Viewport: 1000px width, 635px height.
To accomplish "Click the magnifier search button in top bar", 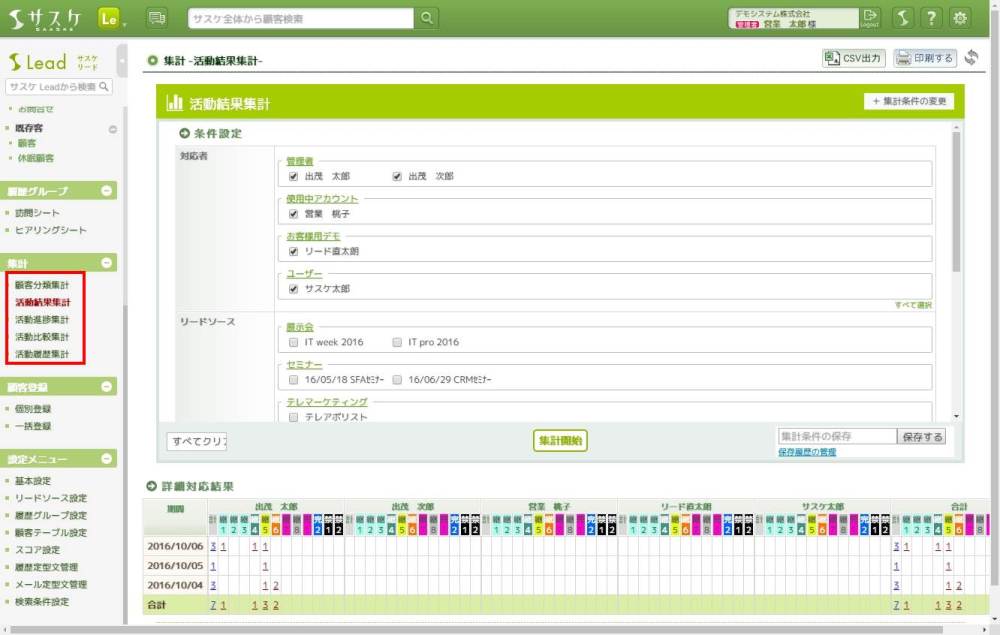I will coord(427,18).
